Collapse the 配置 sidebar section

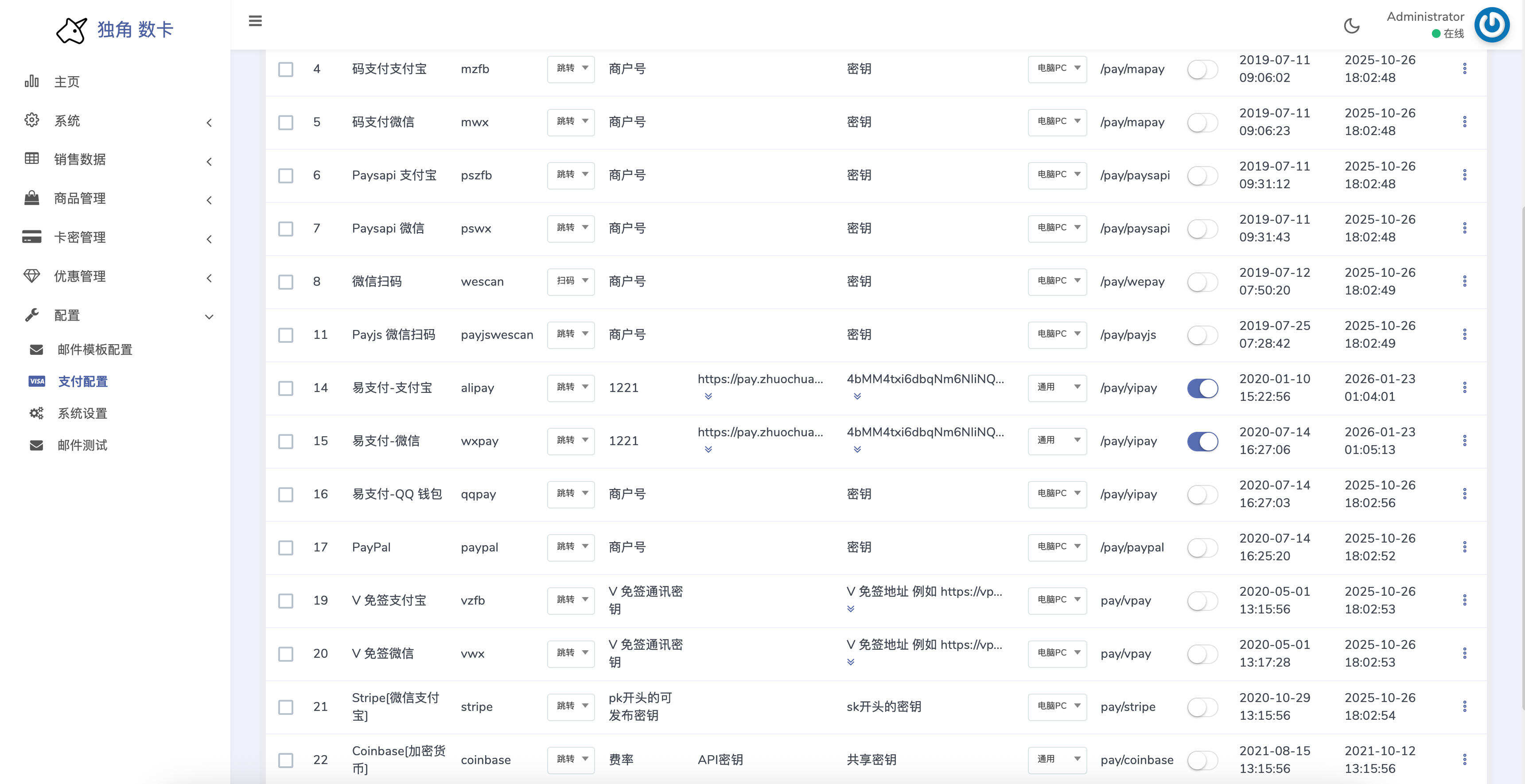pyautogui.click(x=208, y=316)
